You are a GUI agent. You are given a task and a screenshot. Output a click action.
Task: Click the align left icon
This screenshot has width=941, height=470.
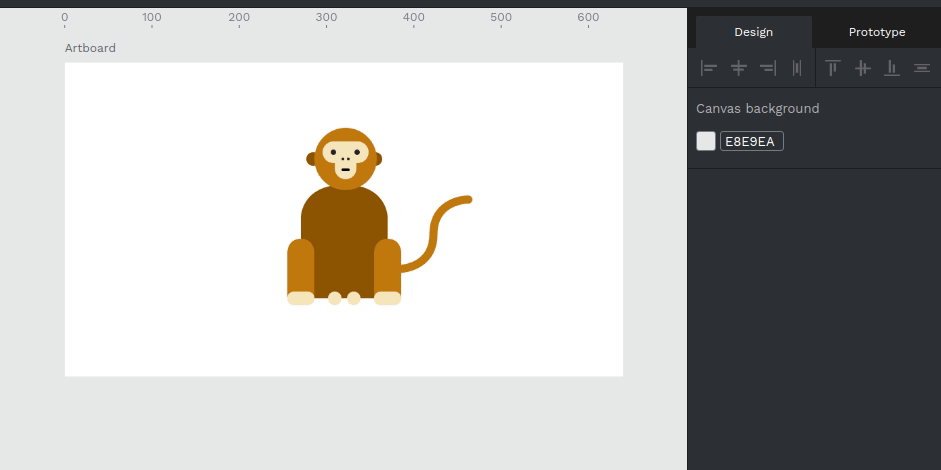click(709, 68)
